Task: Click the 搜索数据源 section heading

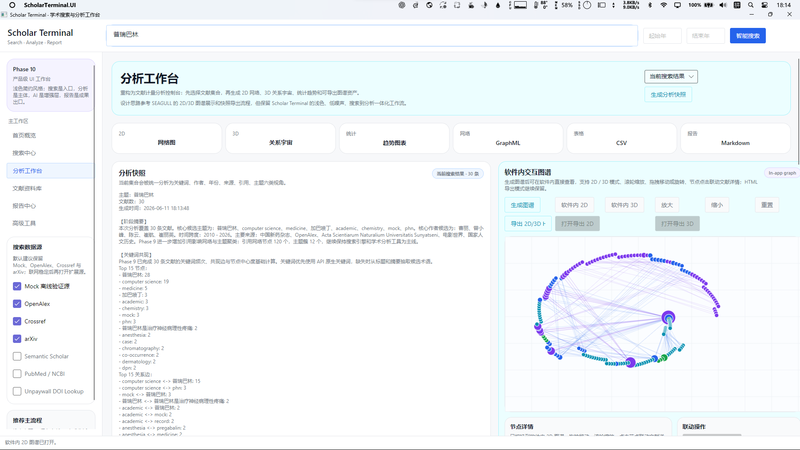Action: [x=28, y=247]
